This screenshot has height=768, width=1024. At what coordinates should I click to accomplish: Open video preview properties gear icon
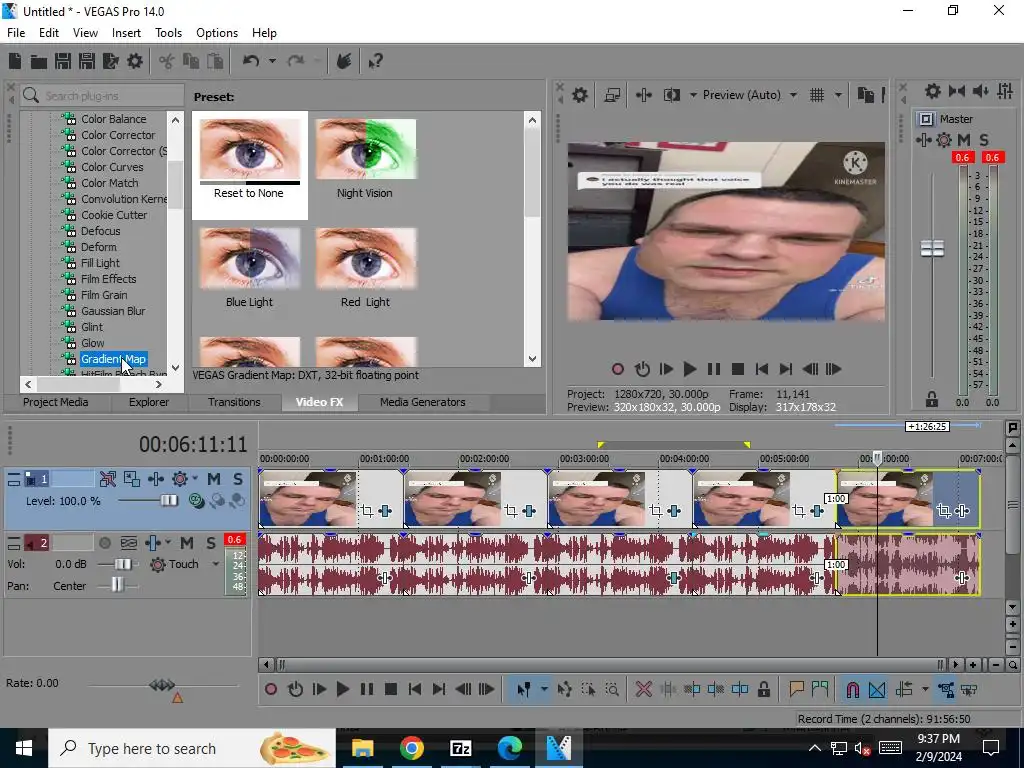(x=579, y=95)
